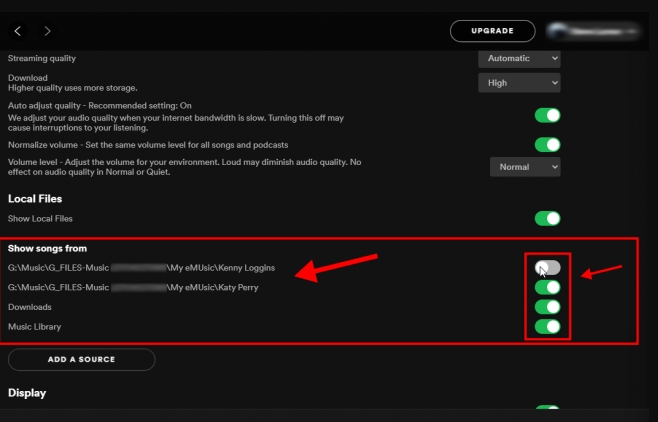
Task: Expand the Download quality dropdown set to High
Action: point(518,83)
